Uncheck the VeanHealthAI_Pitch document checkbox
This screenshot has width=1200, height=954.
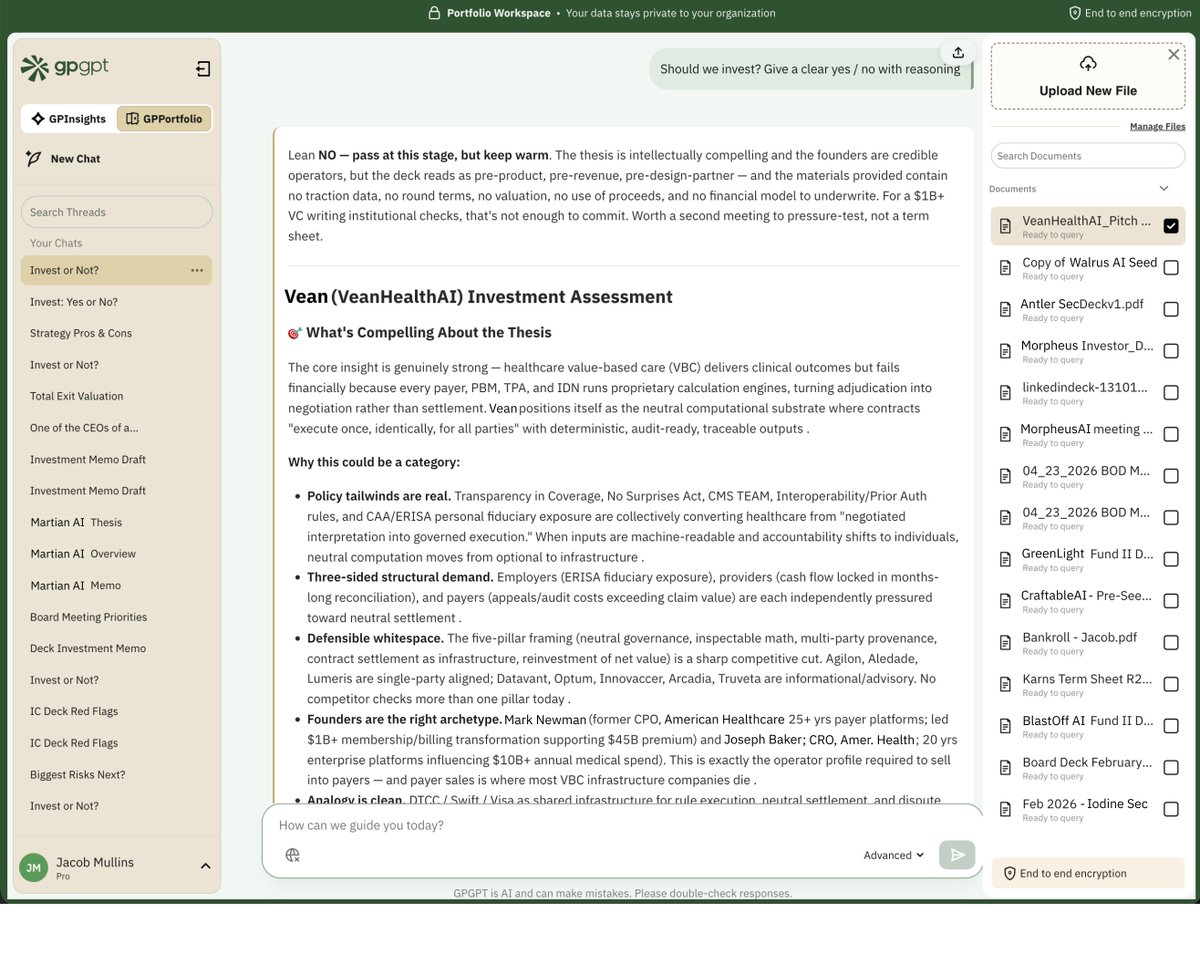coord(1171,226)
